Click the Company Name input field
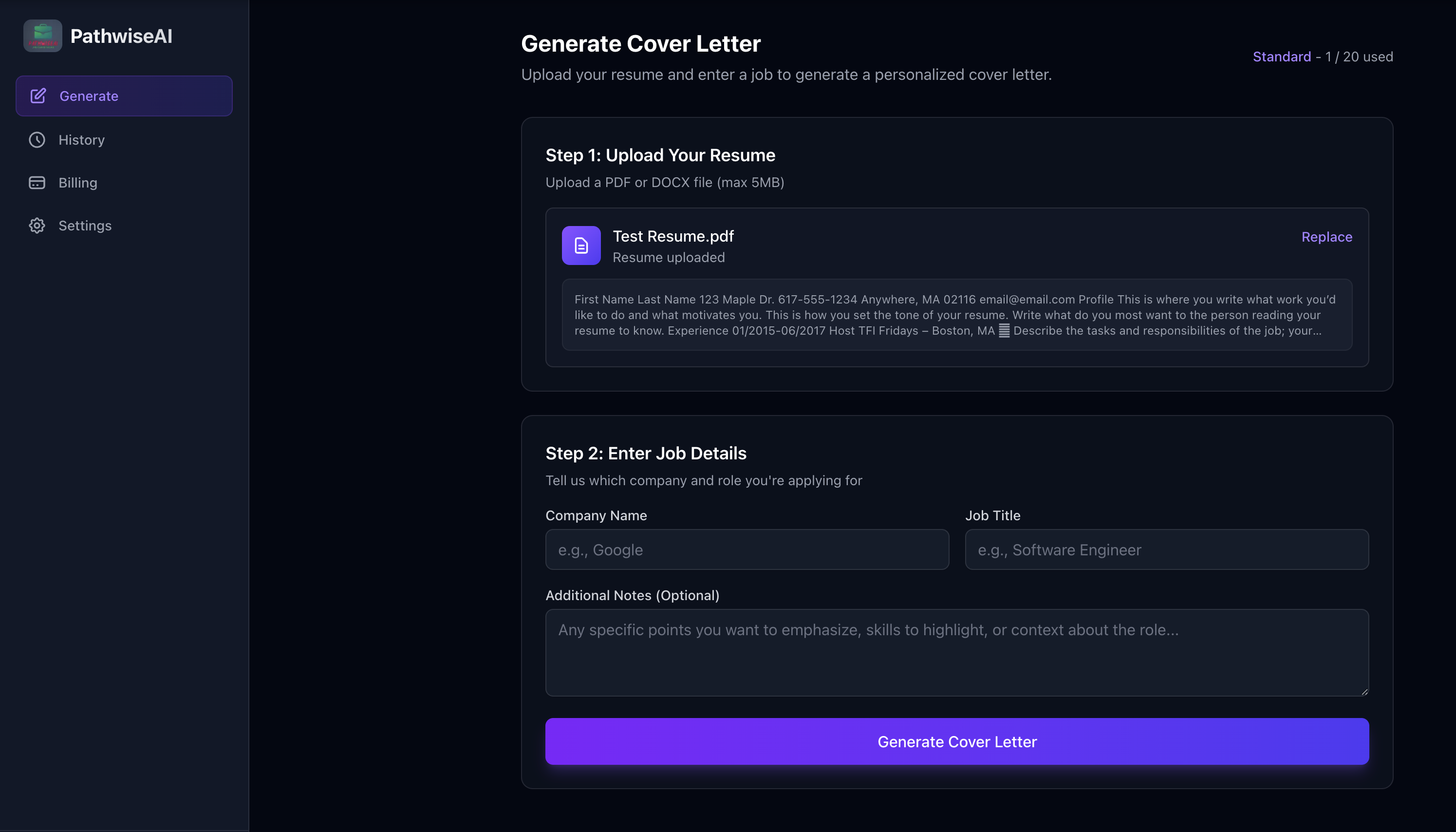 pyautogui.click(x=747, y=549)
